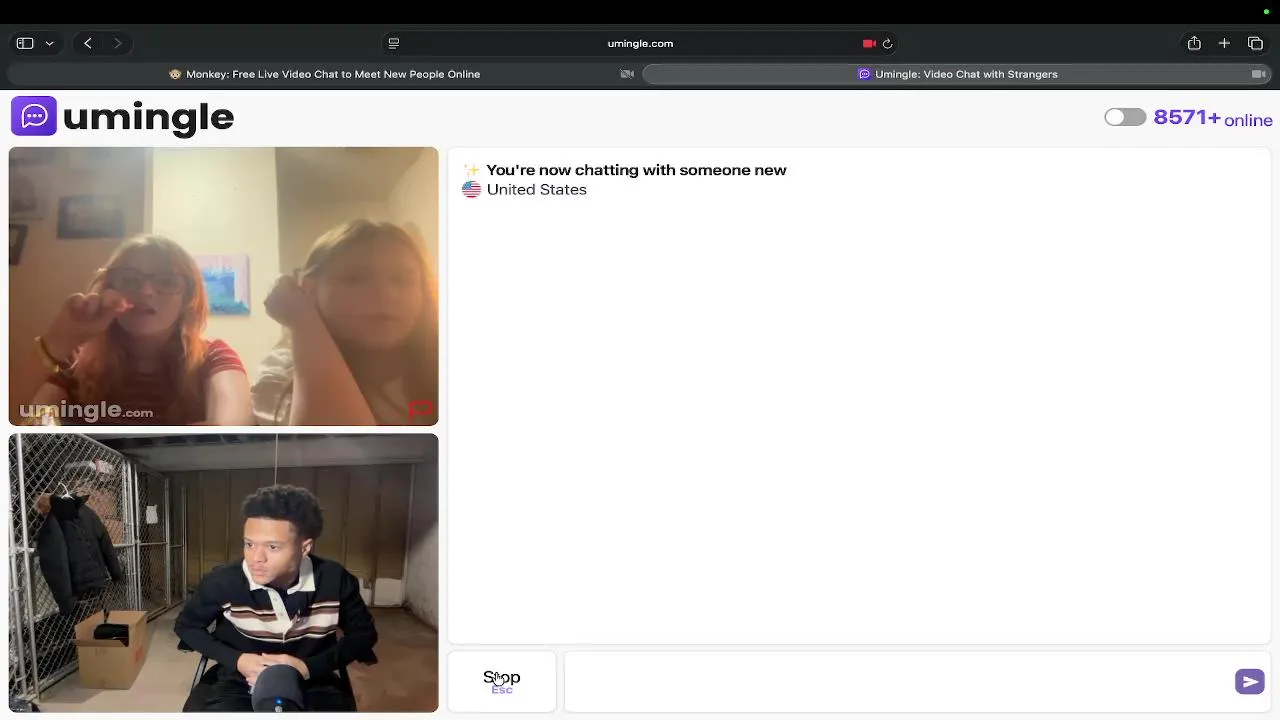Viewport: 1280px width, 720px height.
Task: Click the Monkey tab favicon
Action: click(175, 74)
